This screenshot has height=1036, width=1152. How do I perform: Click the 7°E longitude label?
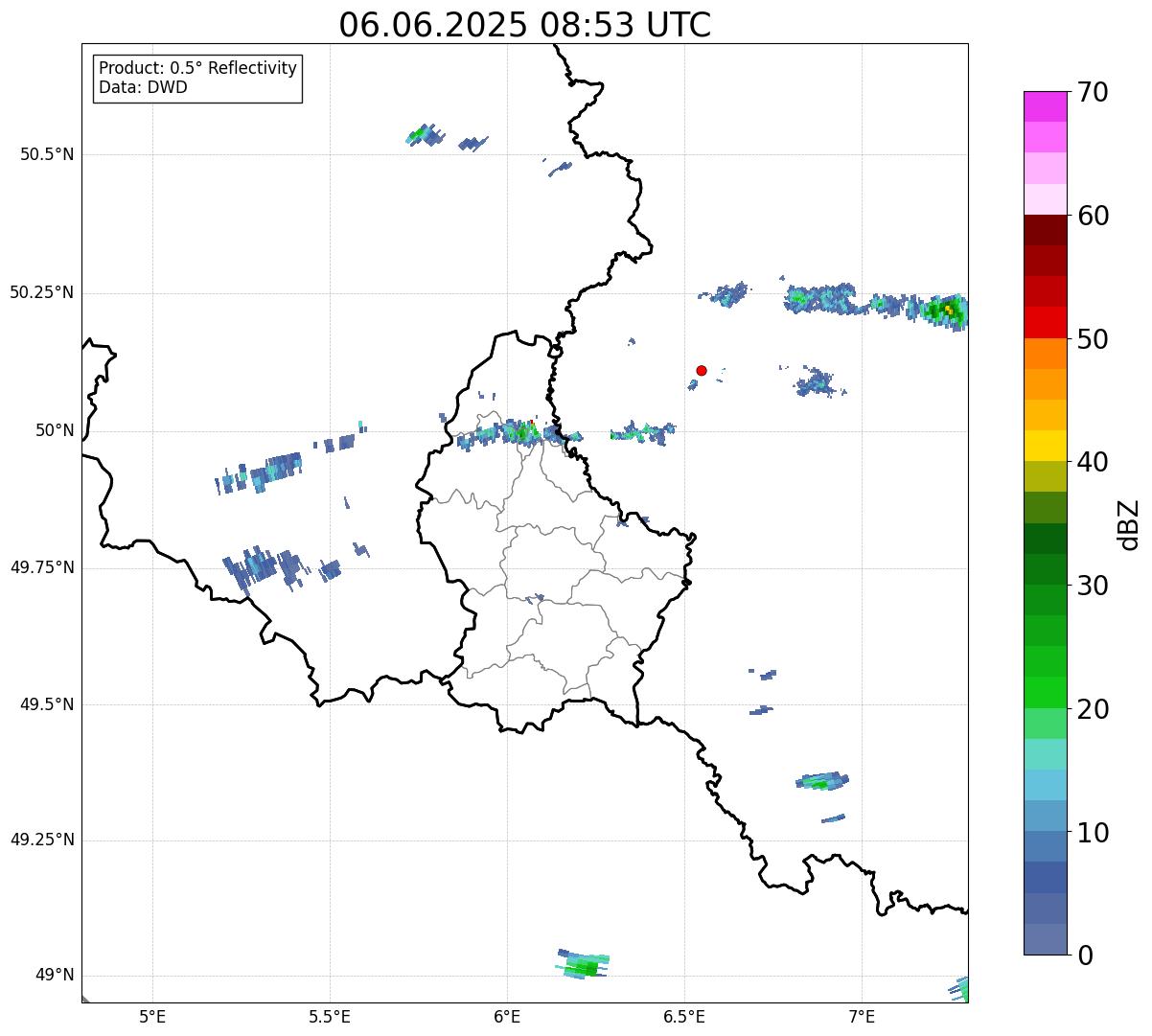click(862, 1017)
